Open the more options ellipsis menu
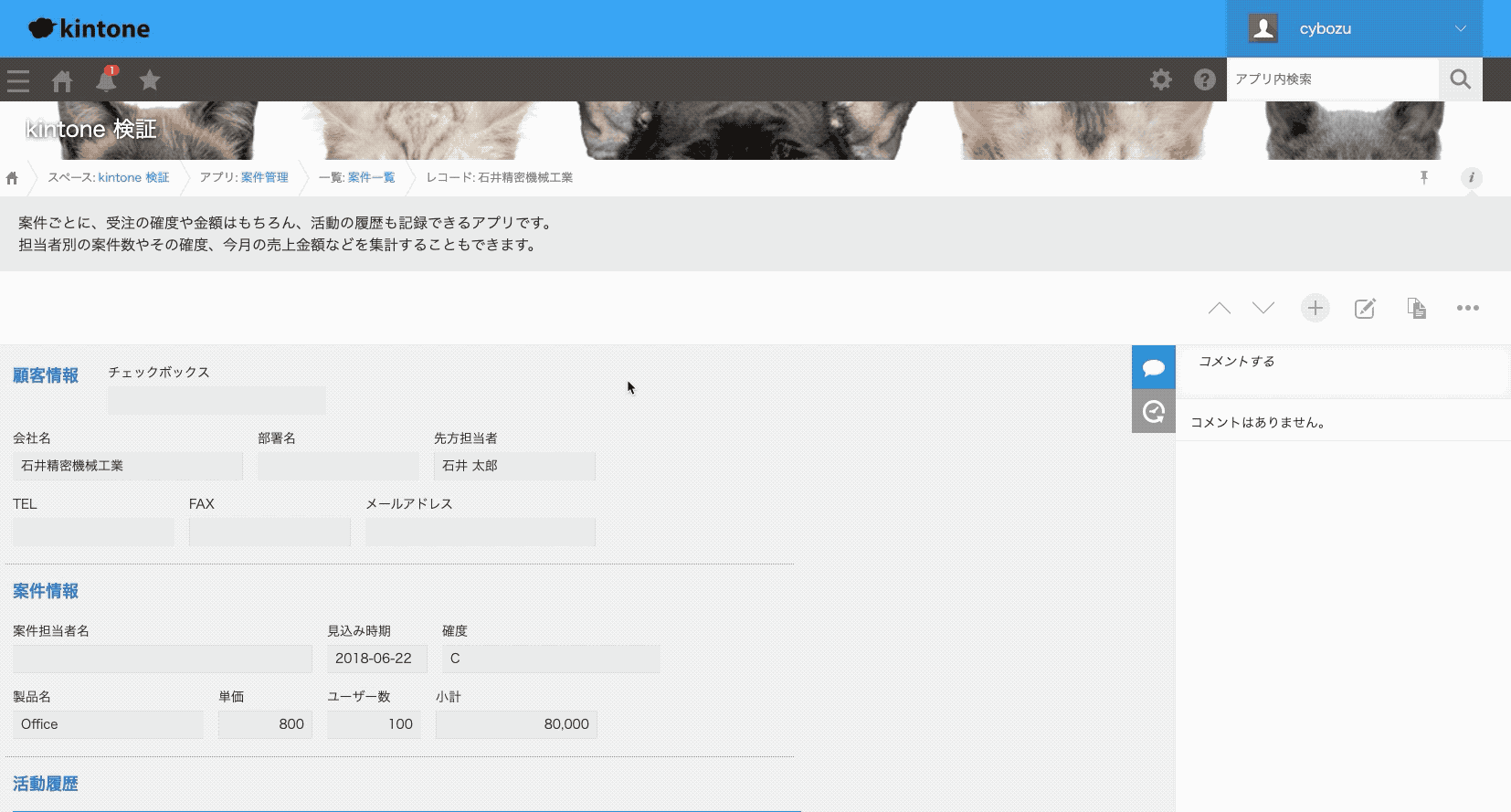This screenshot has width=1511, height=812. (1467, 309)
